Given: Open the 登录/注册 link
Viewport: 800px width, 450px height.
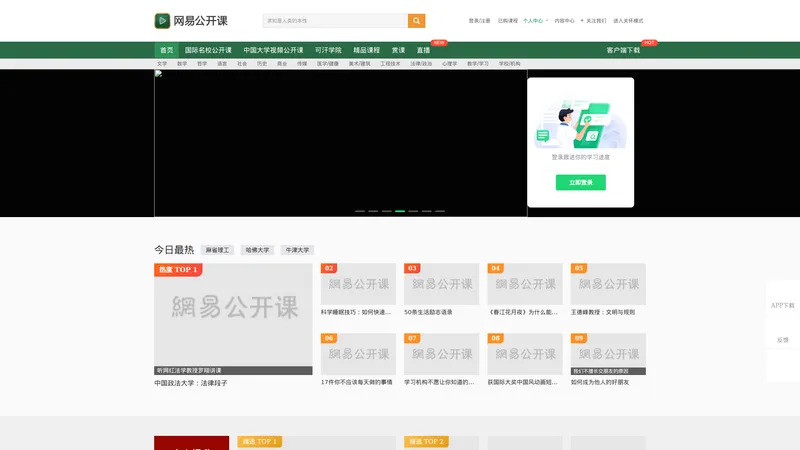Looking at the screenshot, I should tap(479, 20).
